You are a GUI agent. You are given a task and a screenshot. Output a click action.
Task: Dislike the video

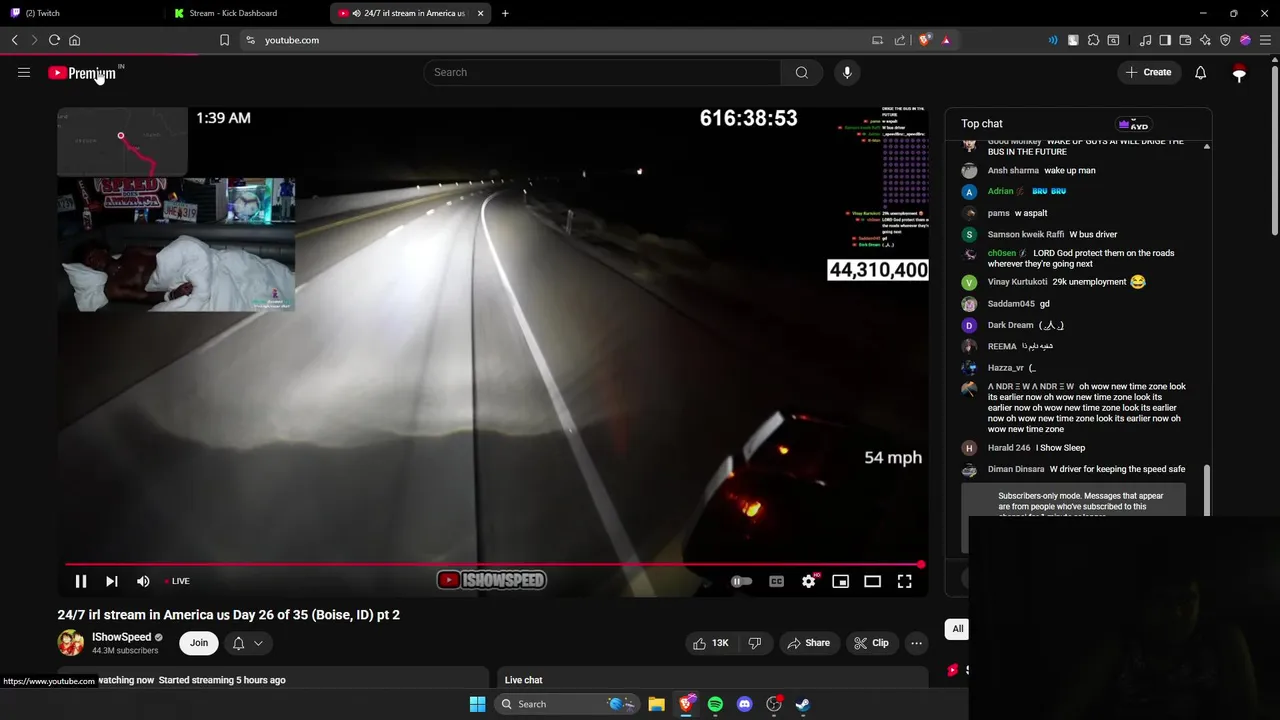coord(755,643)
